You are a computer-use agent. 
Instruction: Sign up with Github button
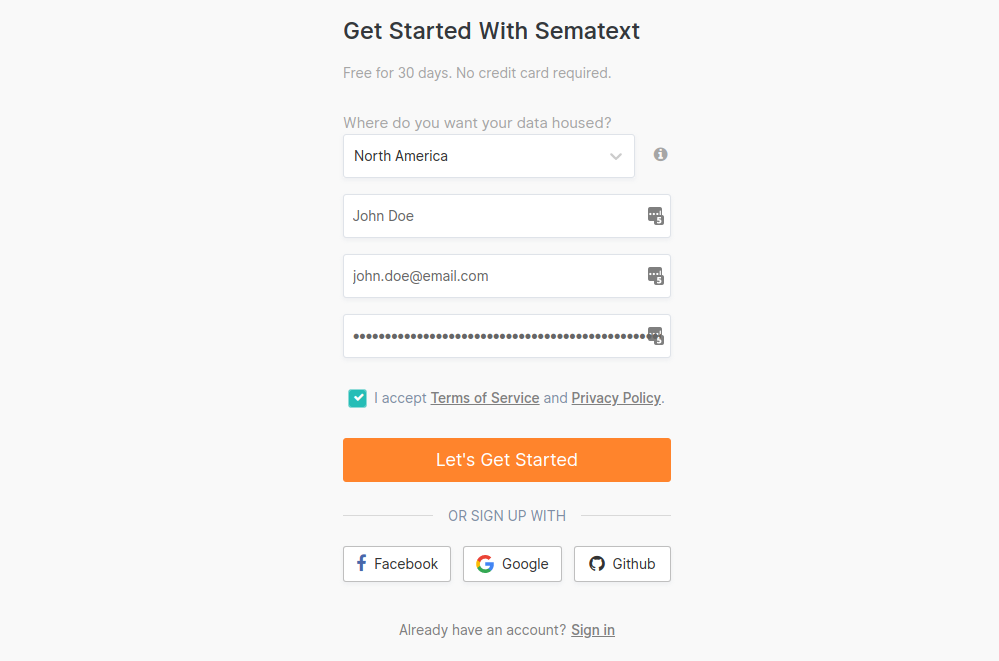pos(622,563)
